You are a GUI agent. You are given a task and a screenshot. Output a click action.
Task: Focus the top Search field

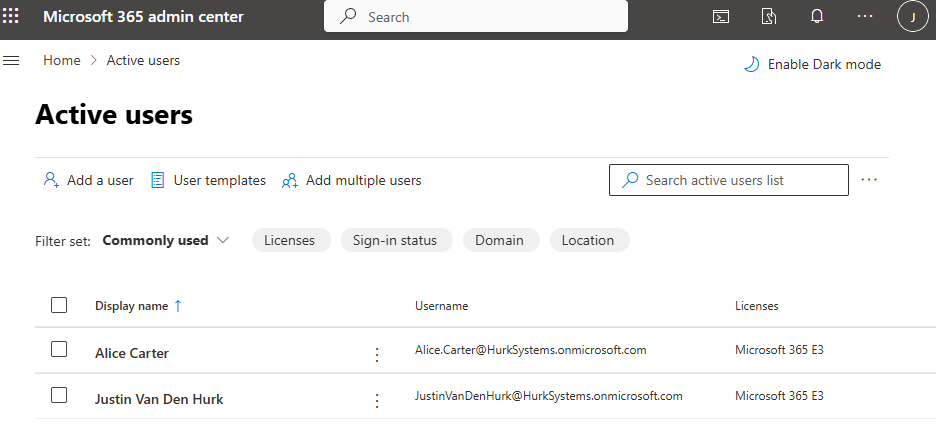coord(476,17)
